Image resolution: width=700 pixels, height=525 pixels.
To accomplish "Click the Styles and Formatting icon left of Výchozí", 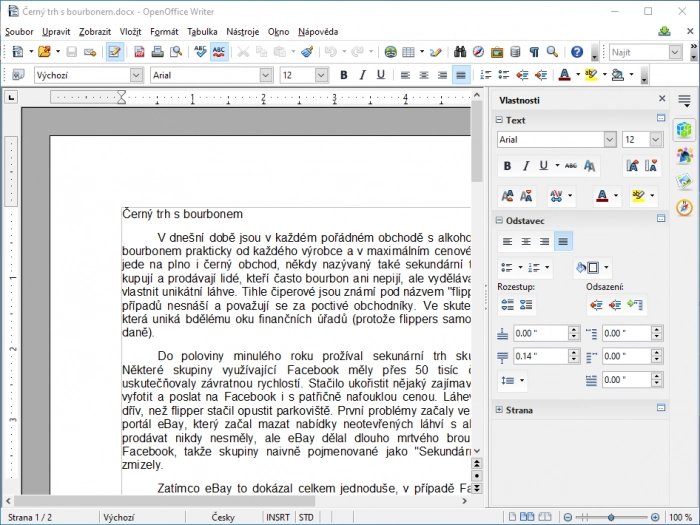I will pos(18,75).
